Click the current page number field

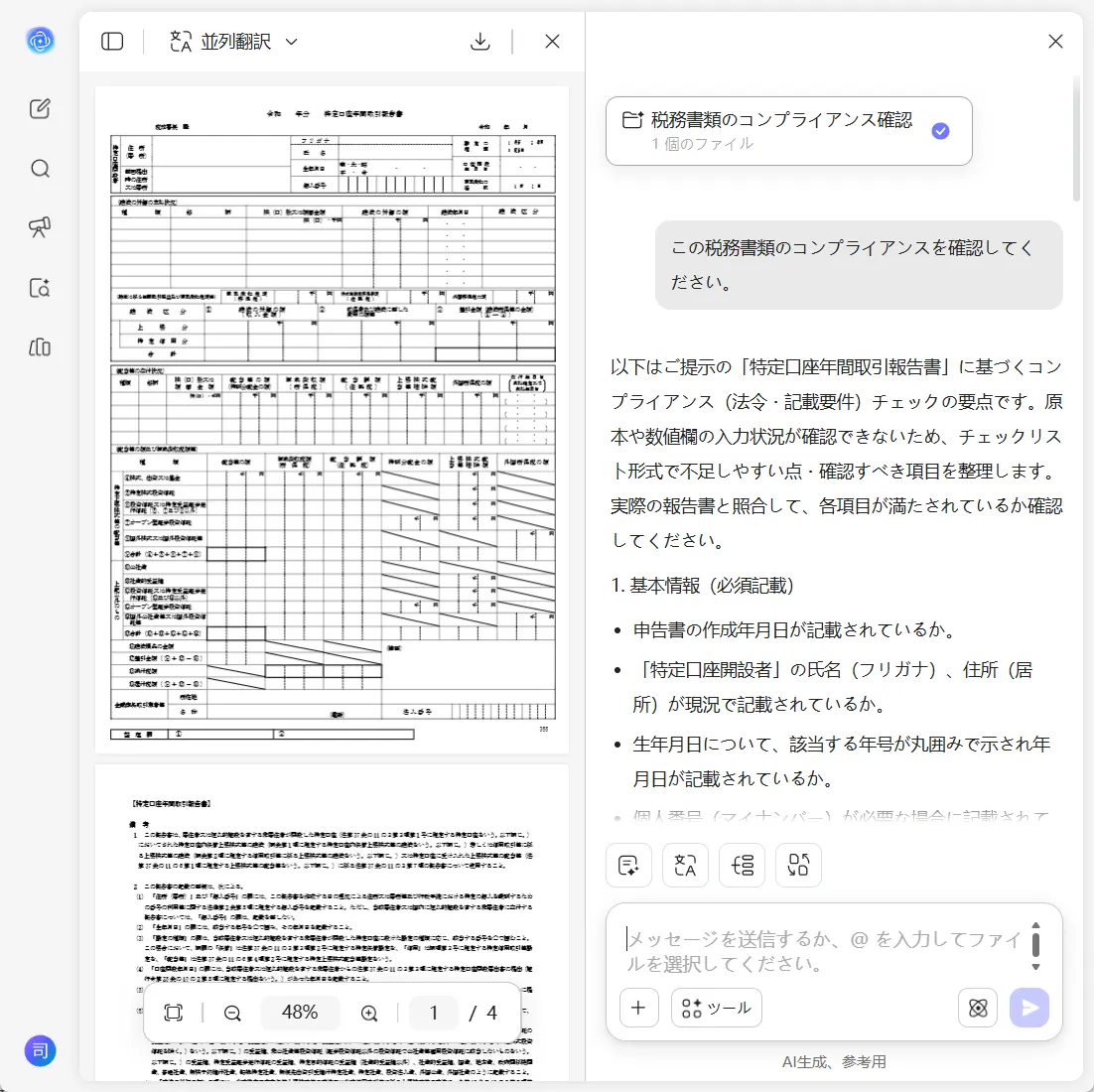click(434, 1013)
